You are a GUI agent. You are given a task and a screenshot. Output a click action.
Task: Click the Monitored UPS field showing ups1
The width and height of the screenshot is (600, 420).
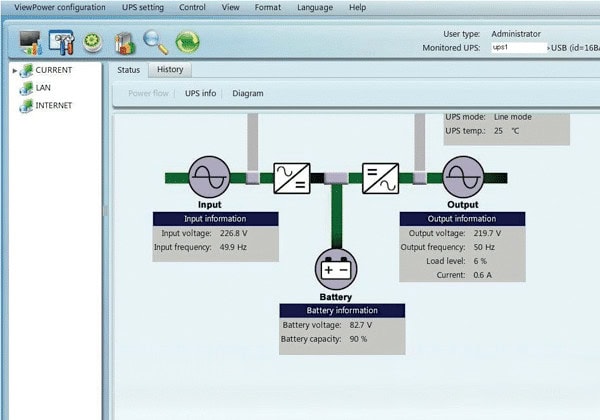coord(519,48)
